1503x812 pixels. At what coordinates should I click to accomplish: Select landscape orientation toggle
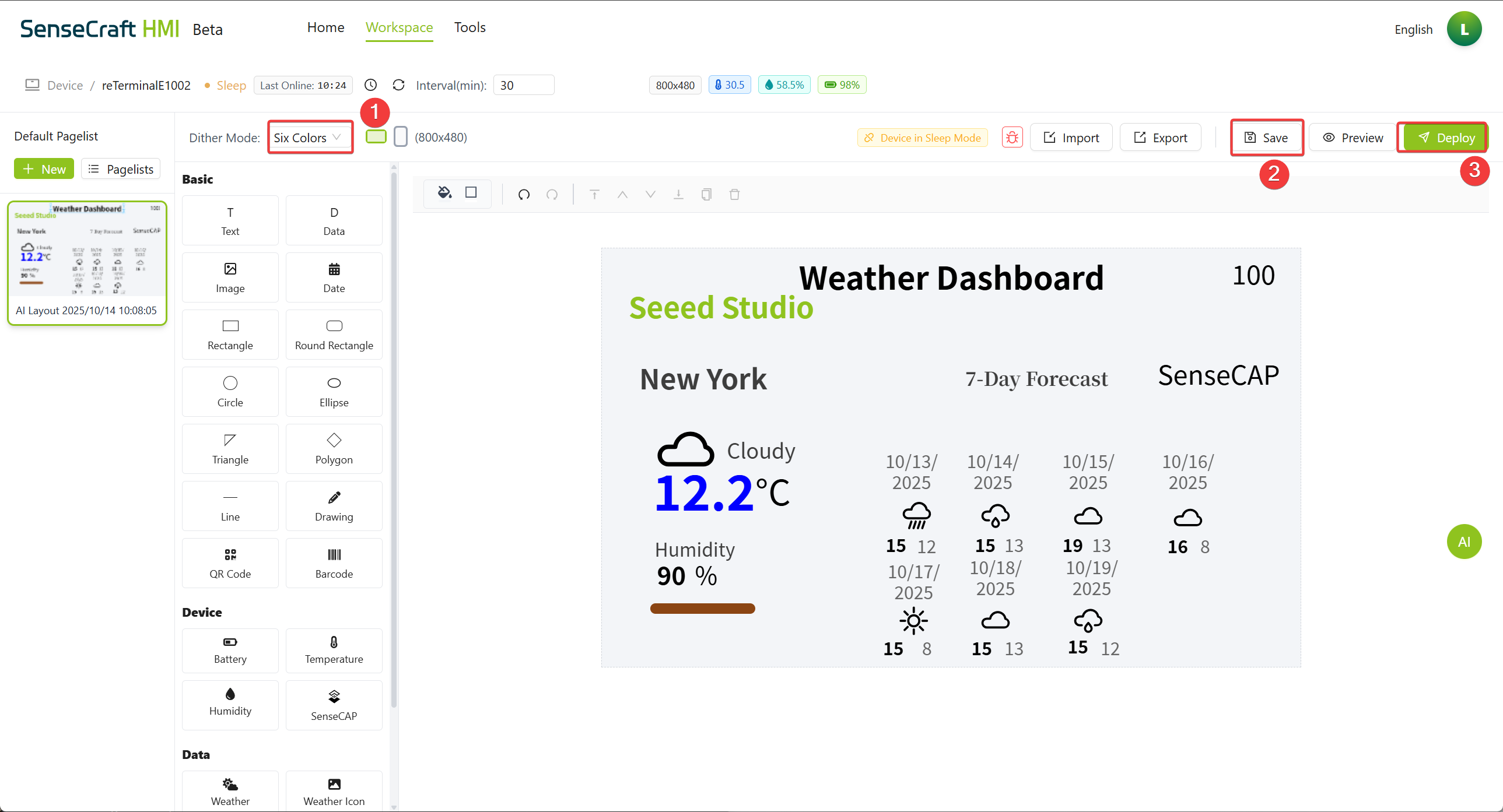coord(376,137)
